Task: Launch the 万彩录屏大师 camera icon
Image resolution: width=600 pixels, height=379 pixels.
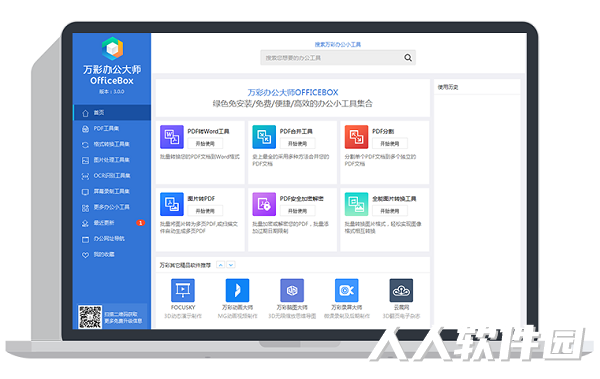Action: [347, 290]
